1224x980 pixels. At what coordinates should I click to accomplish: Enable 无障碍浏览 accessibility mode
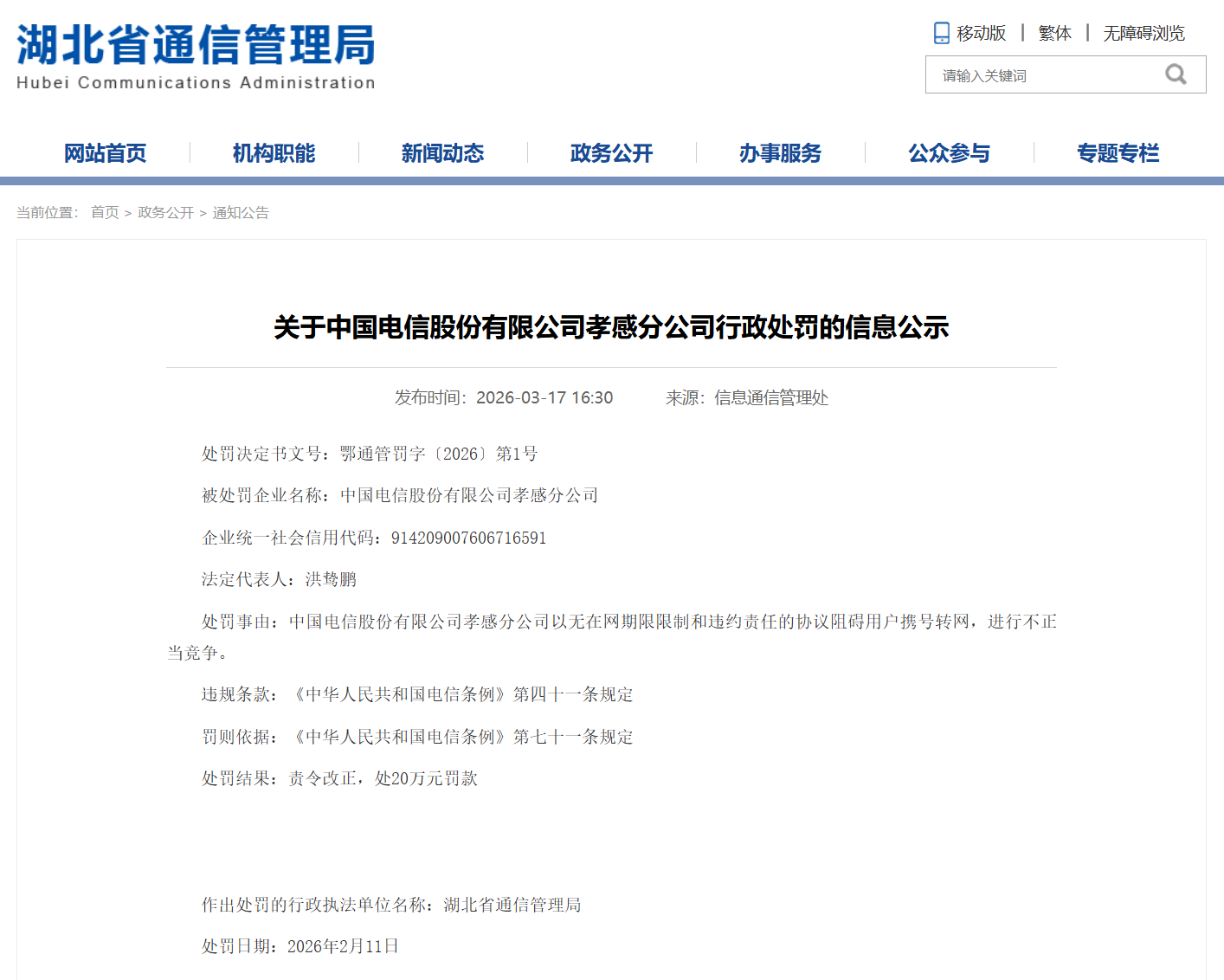[x=1144, y=33]
